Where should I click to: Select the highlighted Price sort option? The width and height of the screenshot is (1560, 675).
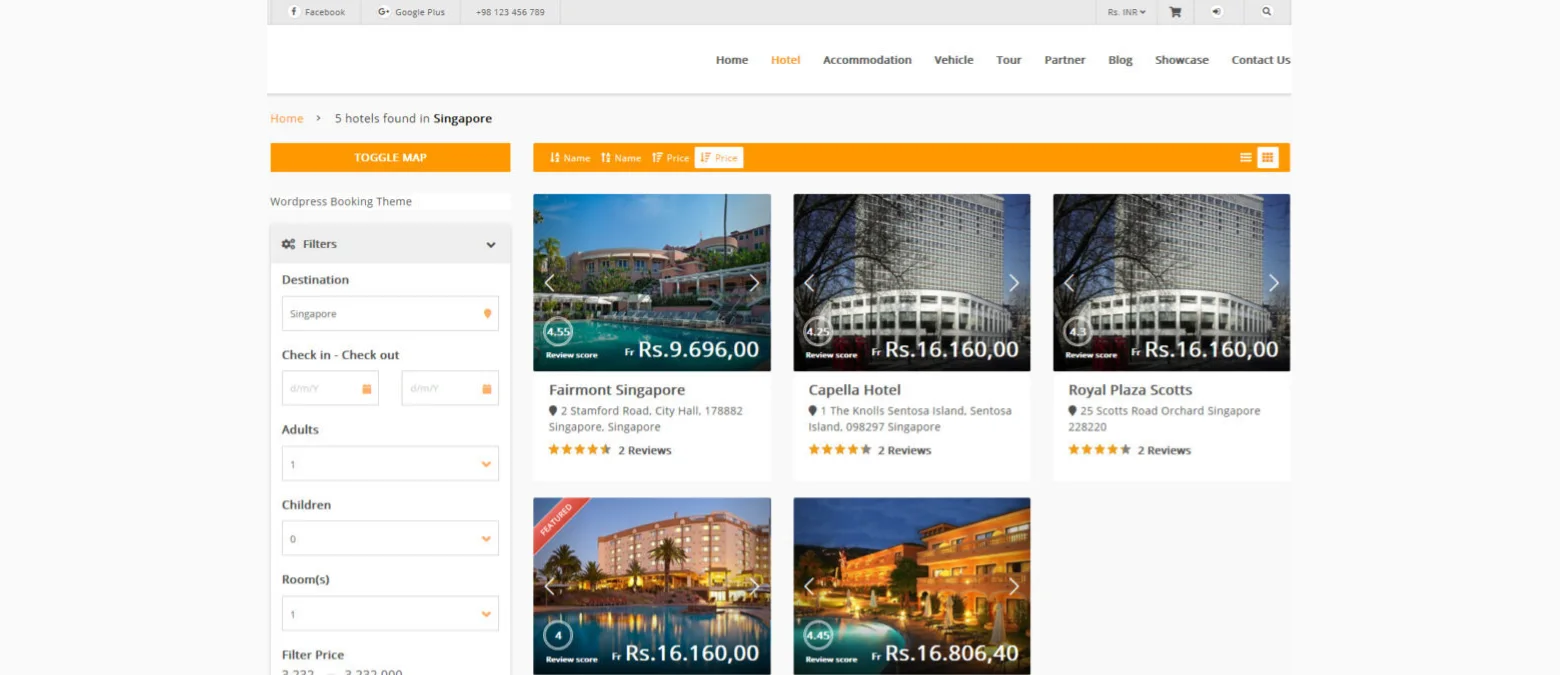719,157
